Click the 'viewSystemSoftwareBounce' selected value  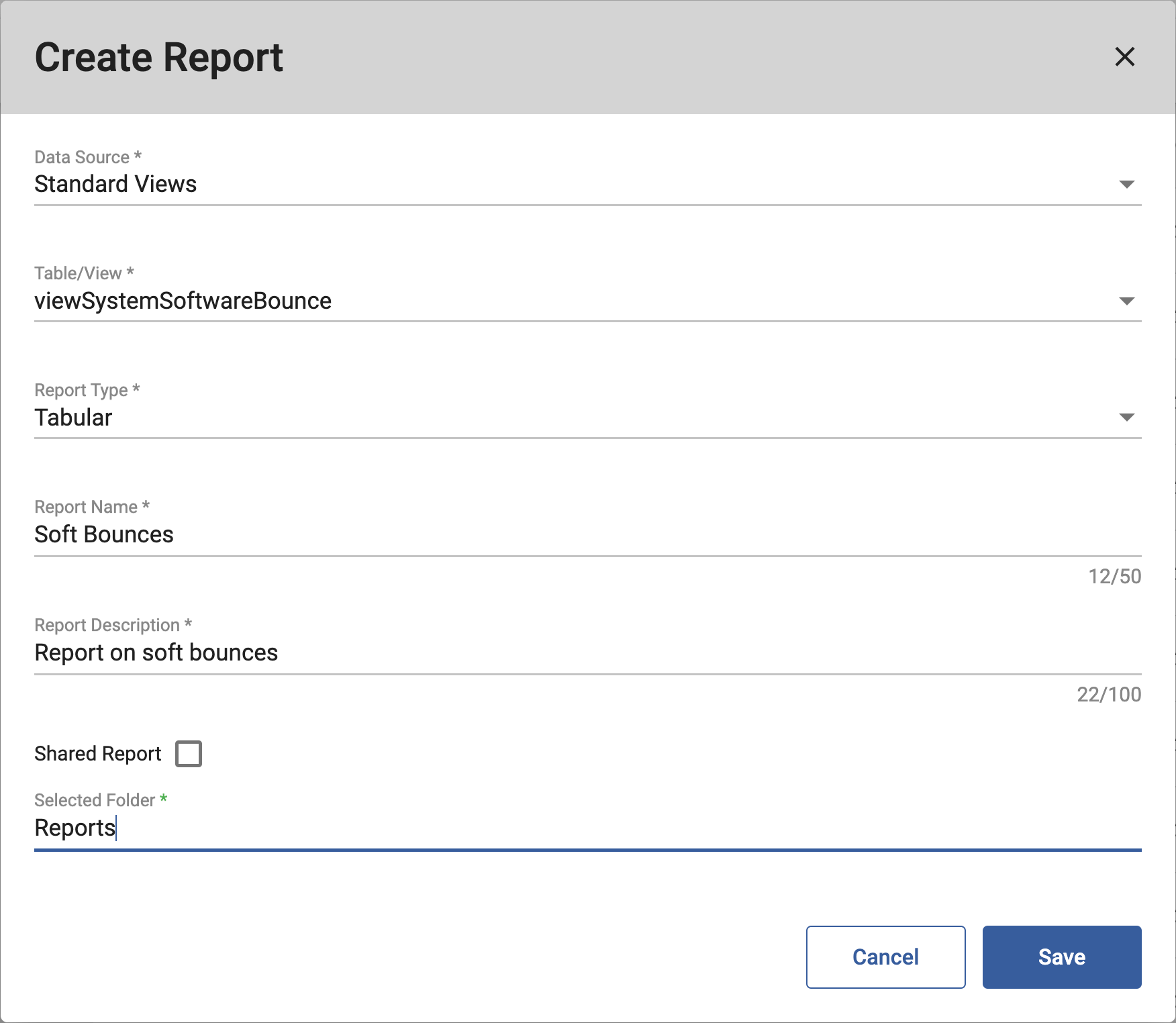coord(183,301)
